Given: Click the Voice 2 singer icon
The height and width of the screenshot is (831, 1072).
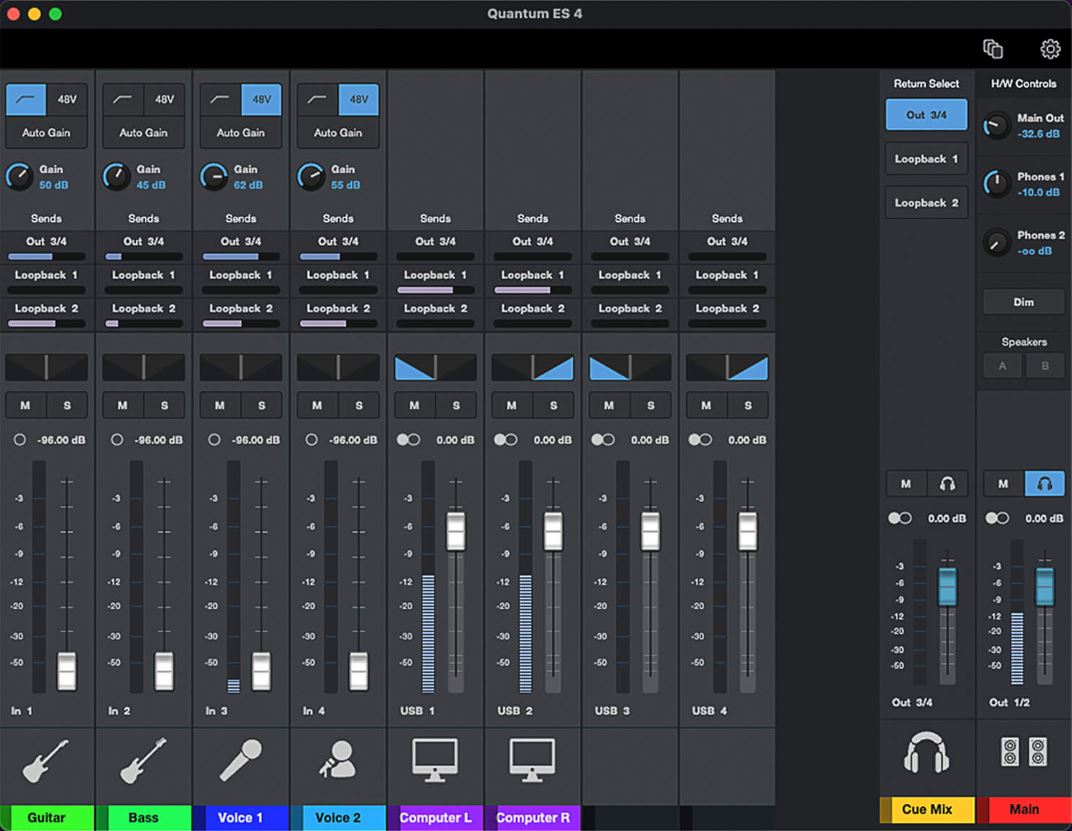Looking at the screenshot, I should (x=338, y=760).
